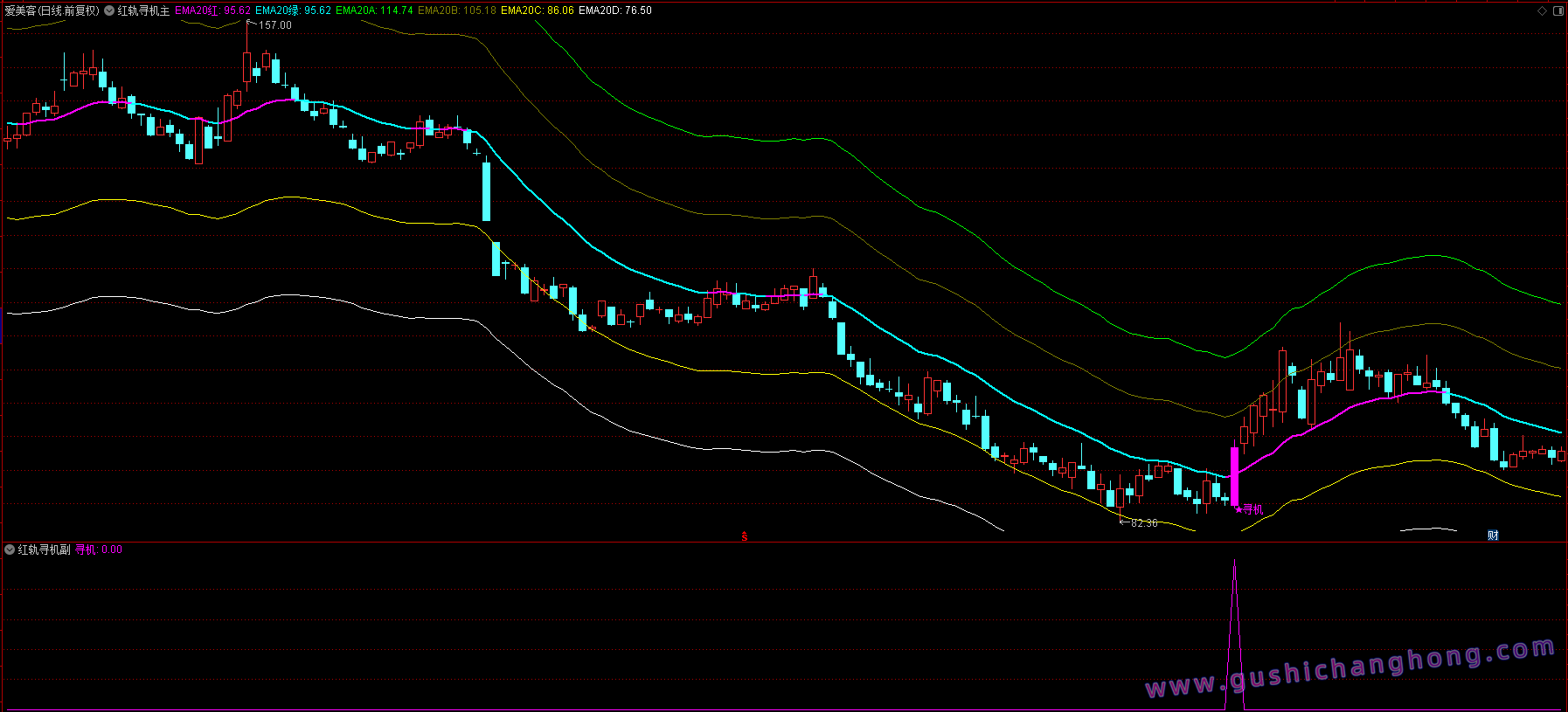Select the EMA20B: 105.18 value
This screenshot has width=1568, height=712.
point(457,10)
